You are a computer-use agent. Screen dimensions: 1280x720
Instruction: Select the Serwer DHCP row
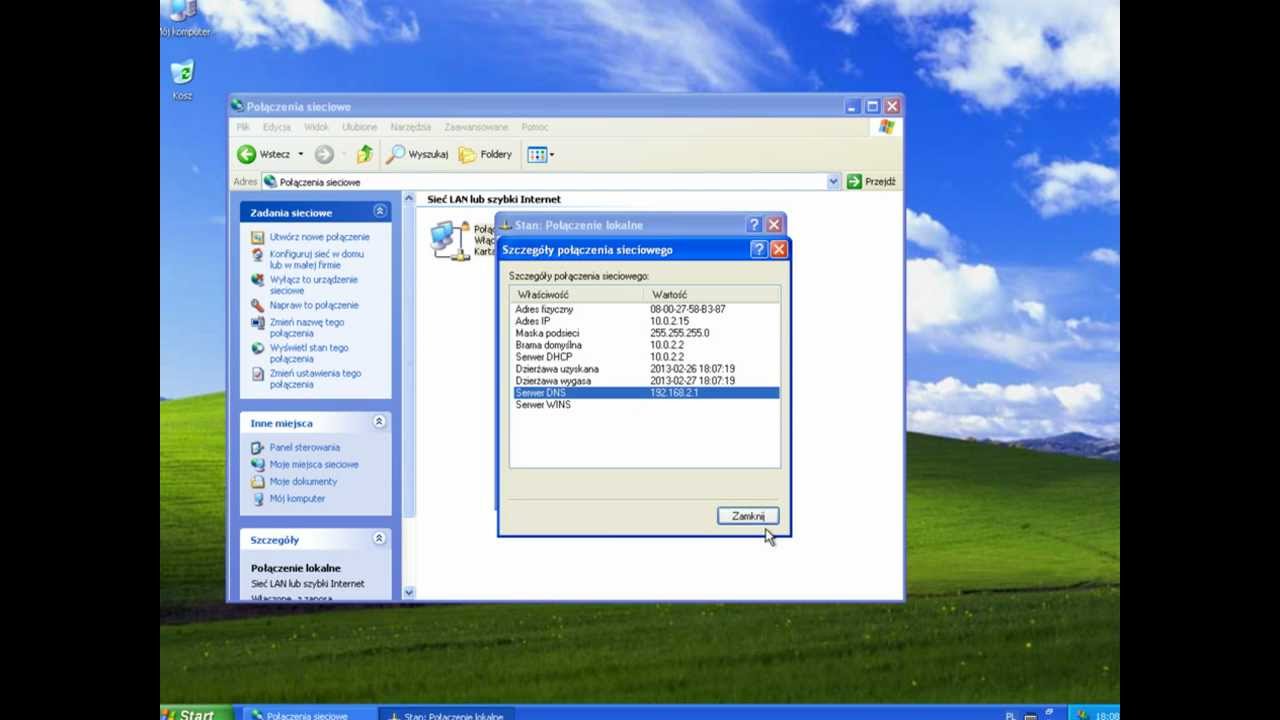coord(645,357)
